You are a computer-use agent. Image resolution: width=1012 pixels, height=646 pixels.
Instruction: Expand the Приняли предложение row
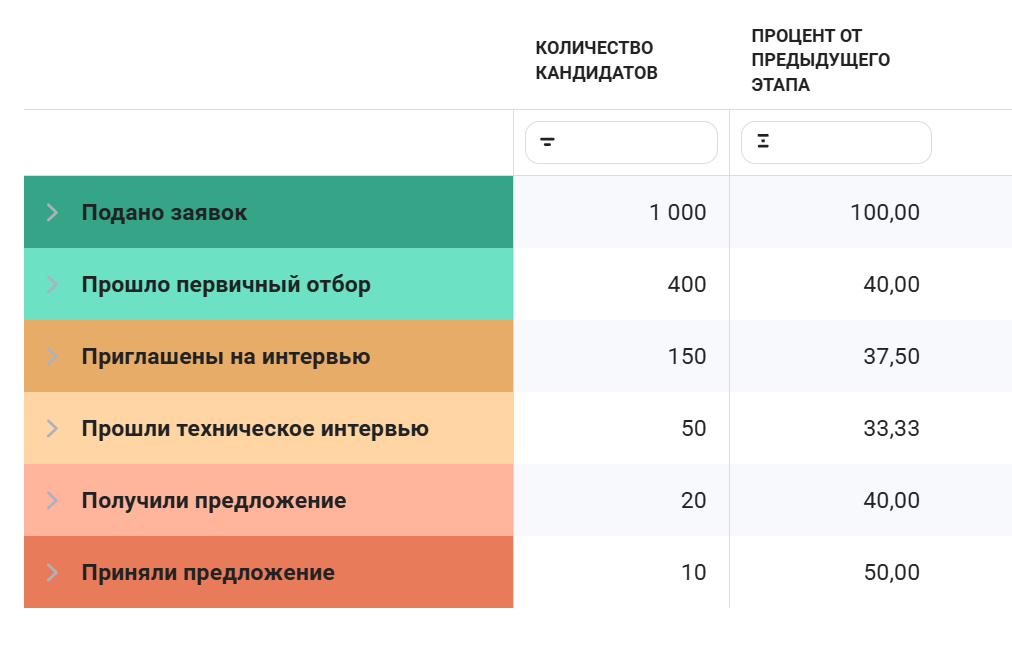(x=52, y=572)
